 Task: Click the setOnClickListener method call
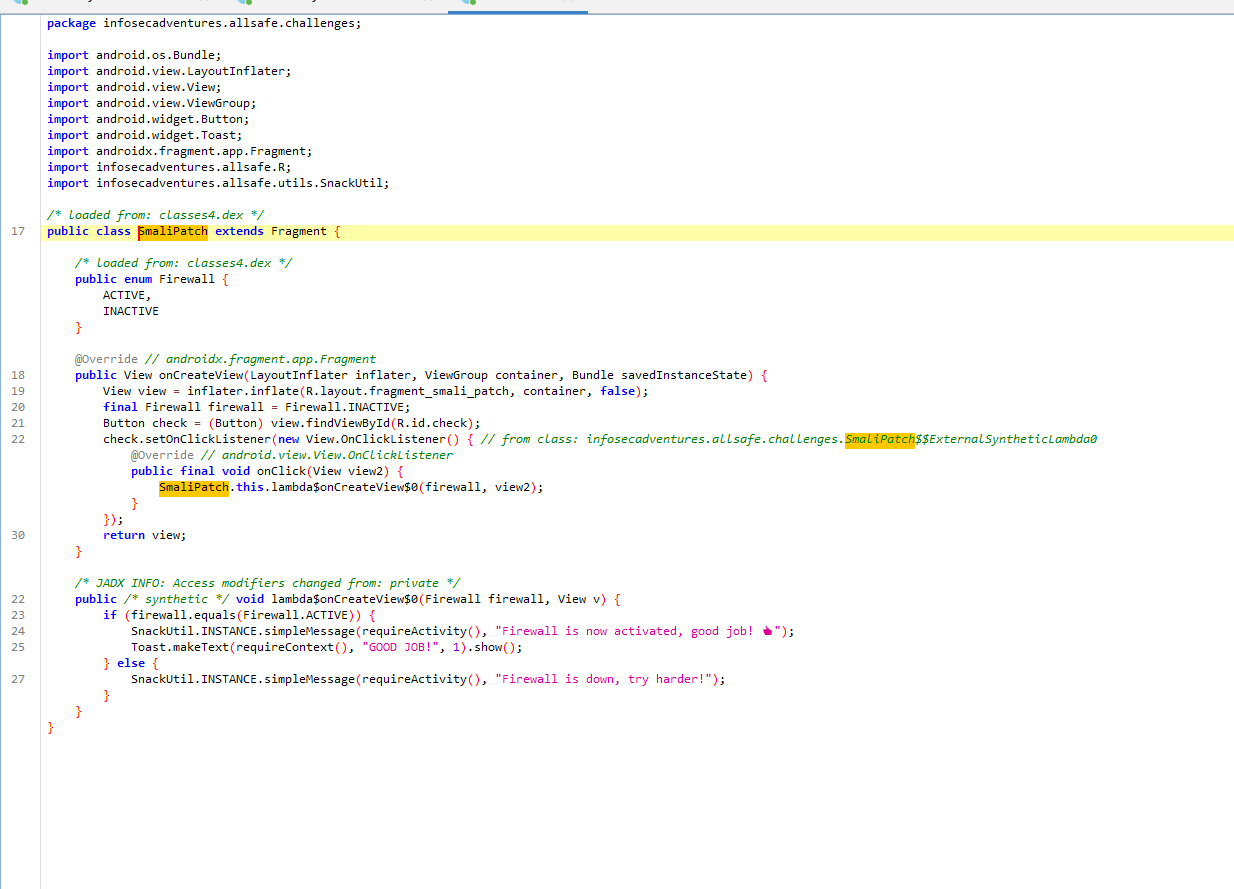204,439
